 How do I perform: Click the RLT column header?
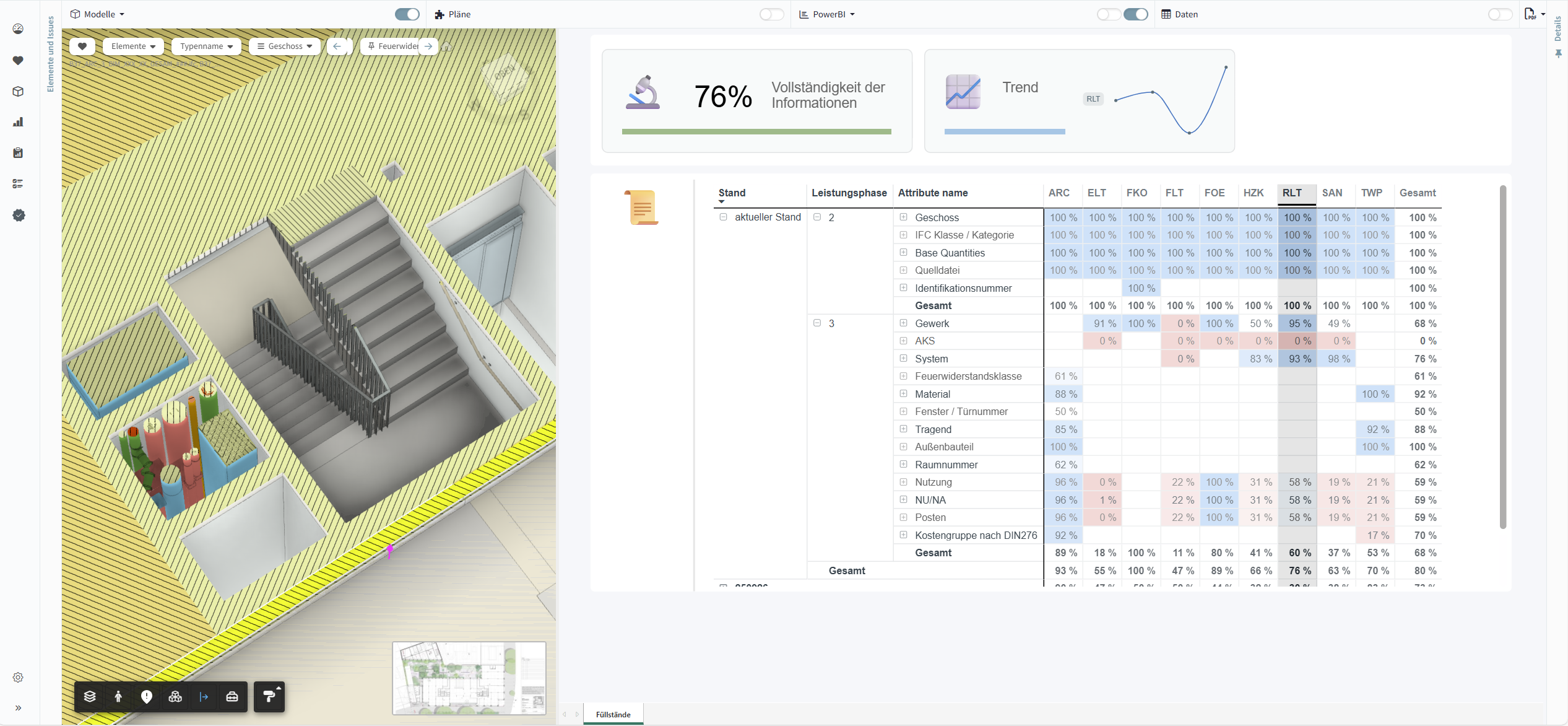1292,193
